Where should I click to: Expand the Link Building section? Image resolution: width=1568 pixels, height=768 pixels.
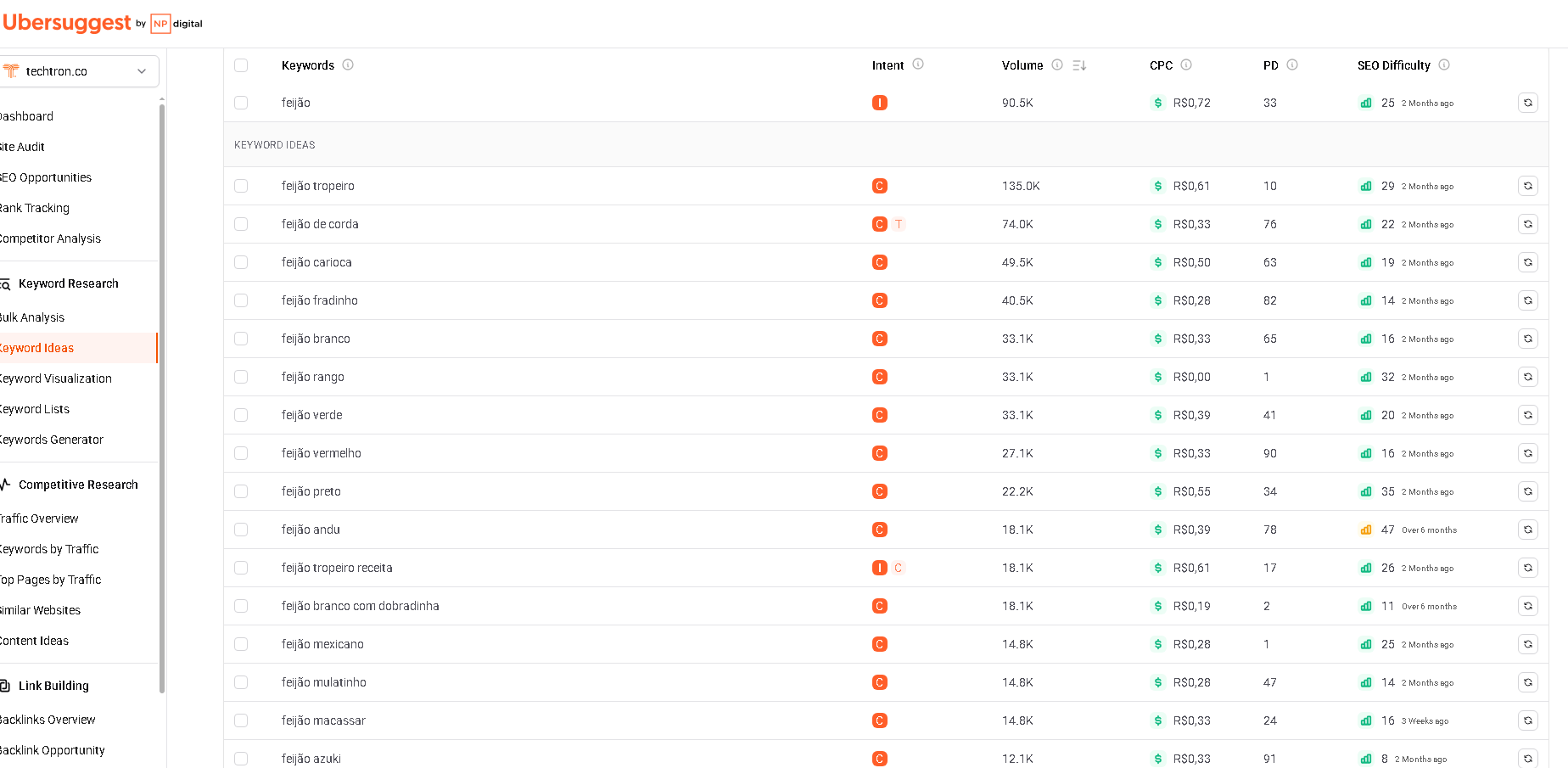pyautogui.click(x=53, y=686)
